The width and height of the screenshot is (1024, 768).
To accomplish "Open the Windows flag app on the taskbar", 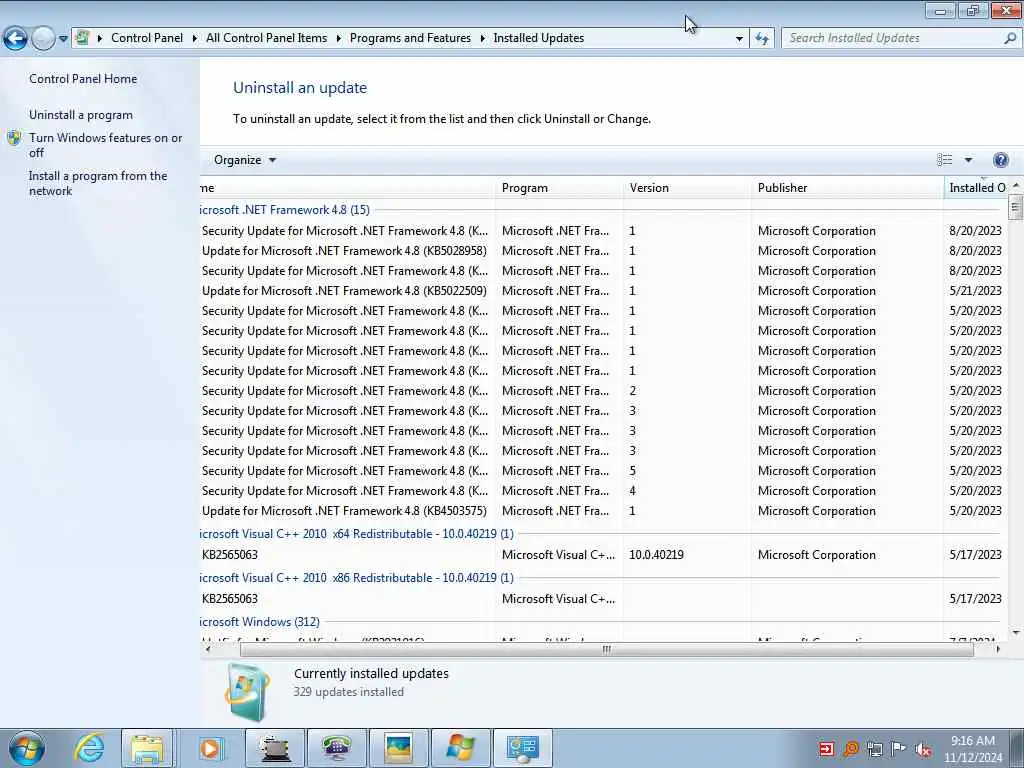I will tap(461, 748).
